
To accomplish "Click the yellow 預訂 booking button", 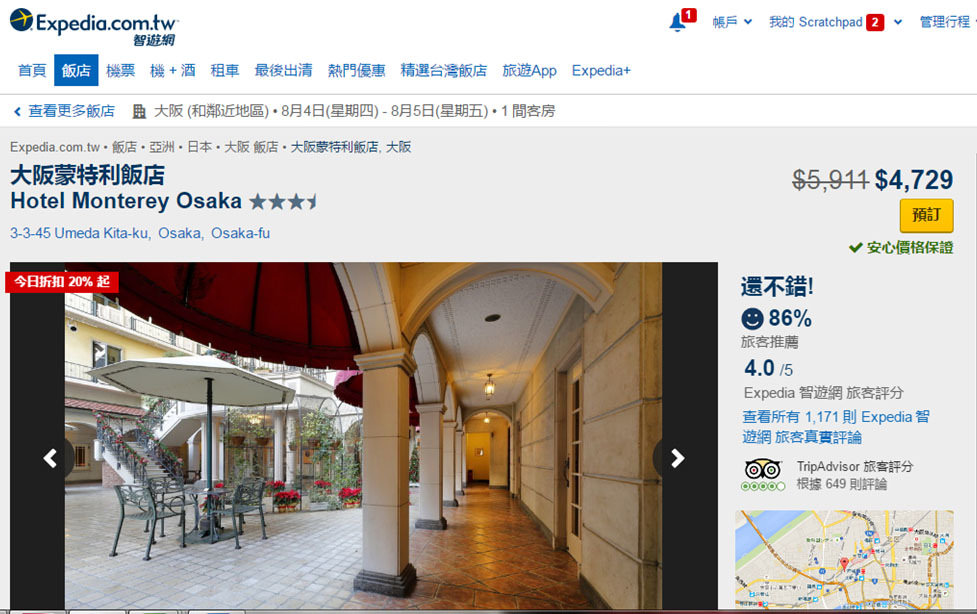I will pyautogui.click(x=926, y=216).
